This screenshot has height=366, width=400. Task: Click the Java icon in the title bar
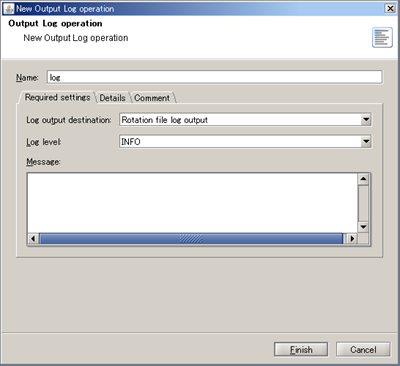coord(9,8)
